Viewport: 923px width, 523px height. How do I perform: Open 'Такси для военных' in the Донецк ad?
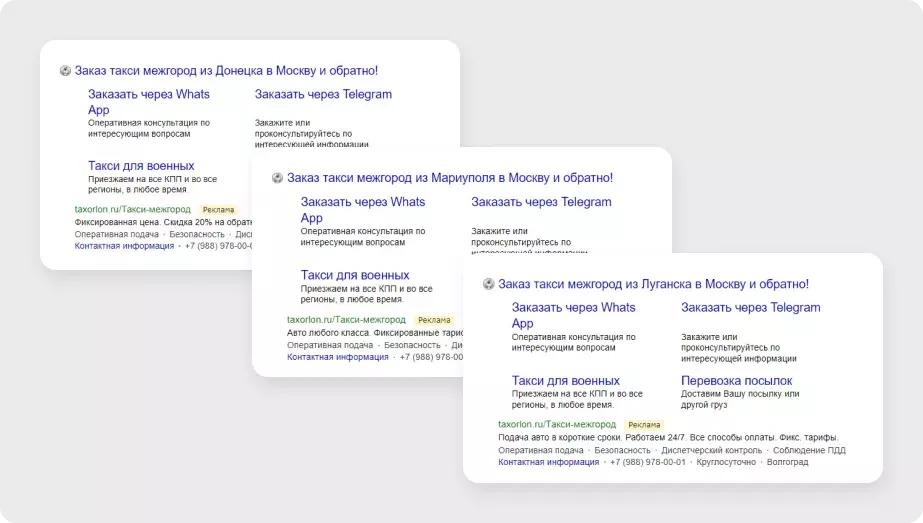(141, 165)
